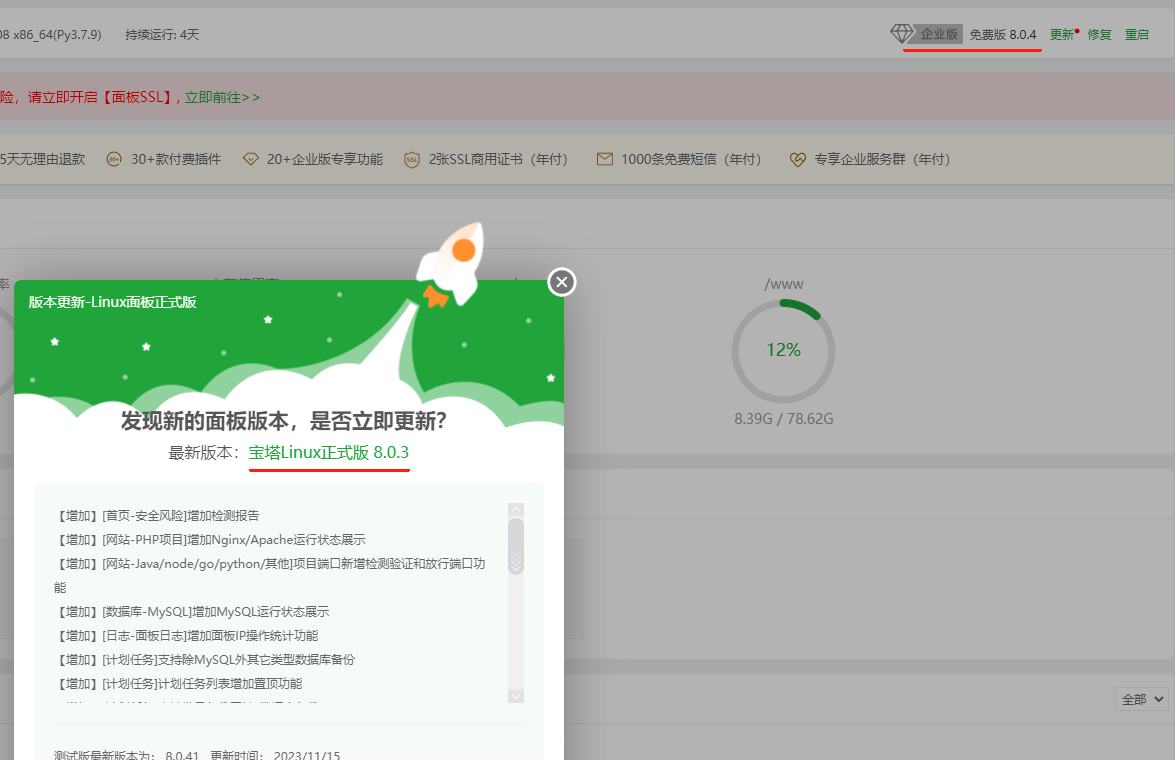This screenshot has height=760, width=1175.
Task: Click the 宝塔Linux正式版 8.0.3 version link
Action: click(329, 453)
